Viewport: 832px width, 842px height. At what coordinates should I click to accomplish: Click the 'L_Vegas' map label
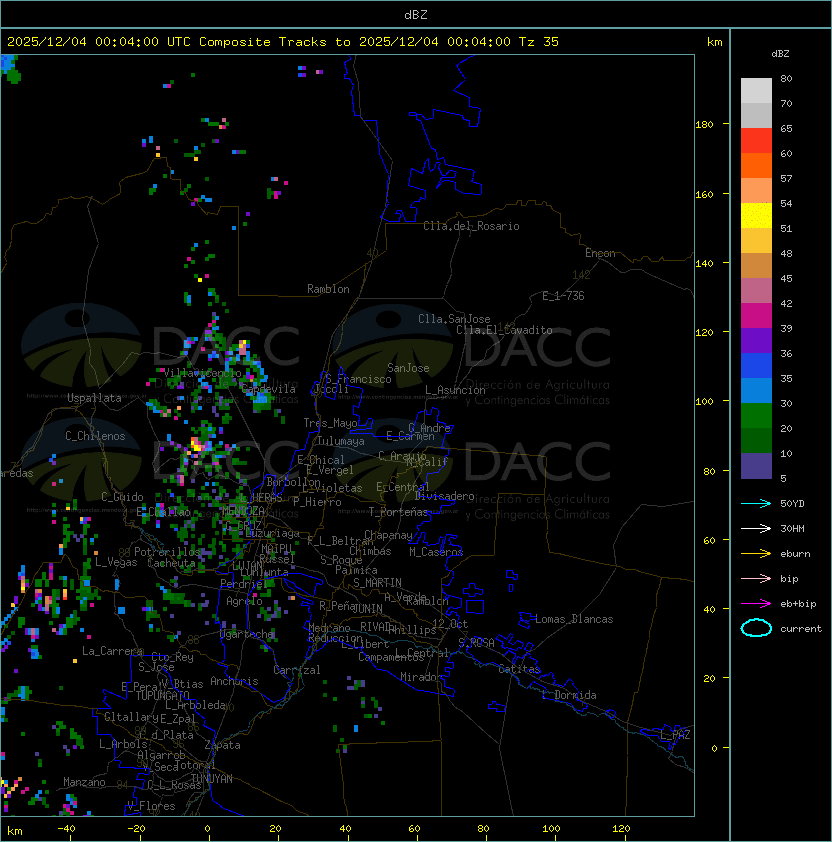(x=116, y=562)
